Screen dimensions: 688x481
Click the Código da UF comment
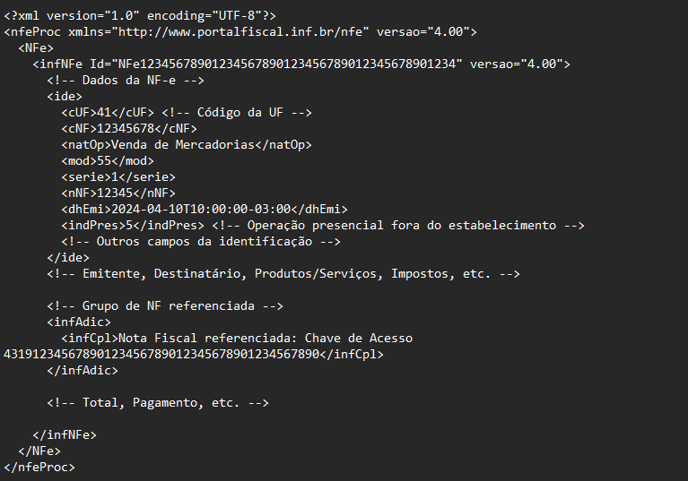click(236, 112)
